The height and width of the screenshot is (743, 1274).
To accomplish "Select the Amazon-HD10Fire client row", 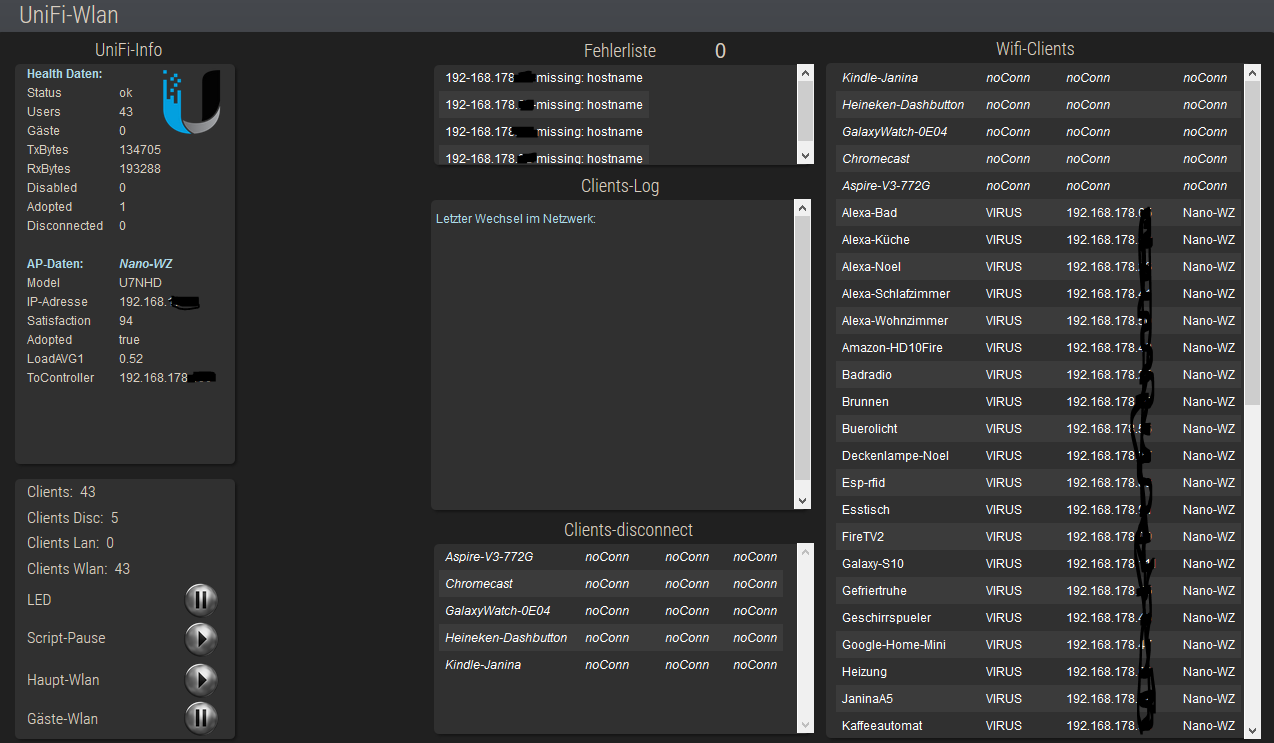I will [1040, 348].
